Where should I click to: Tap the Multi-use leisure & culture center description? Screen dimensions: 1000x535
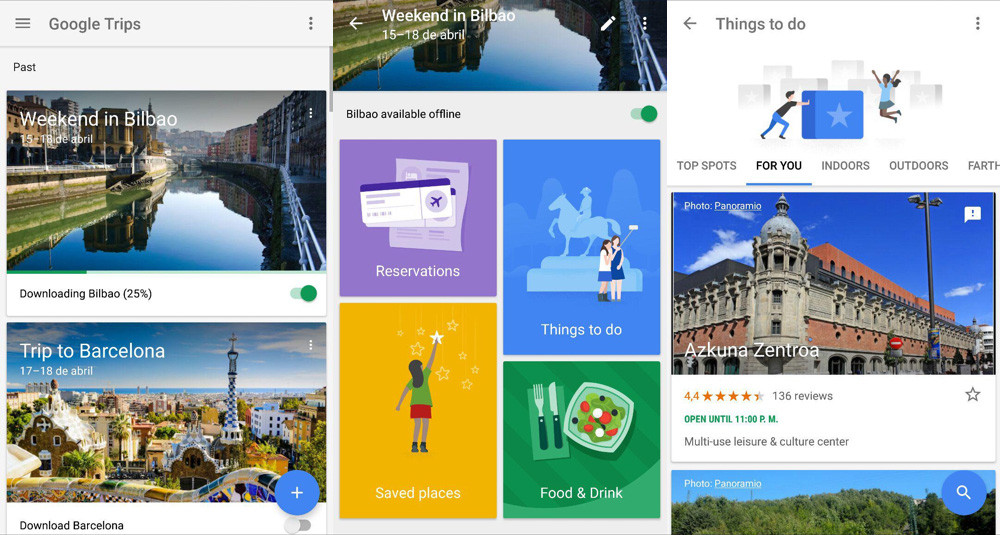(767, 441)
